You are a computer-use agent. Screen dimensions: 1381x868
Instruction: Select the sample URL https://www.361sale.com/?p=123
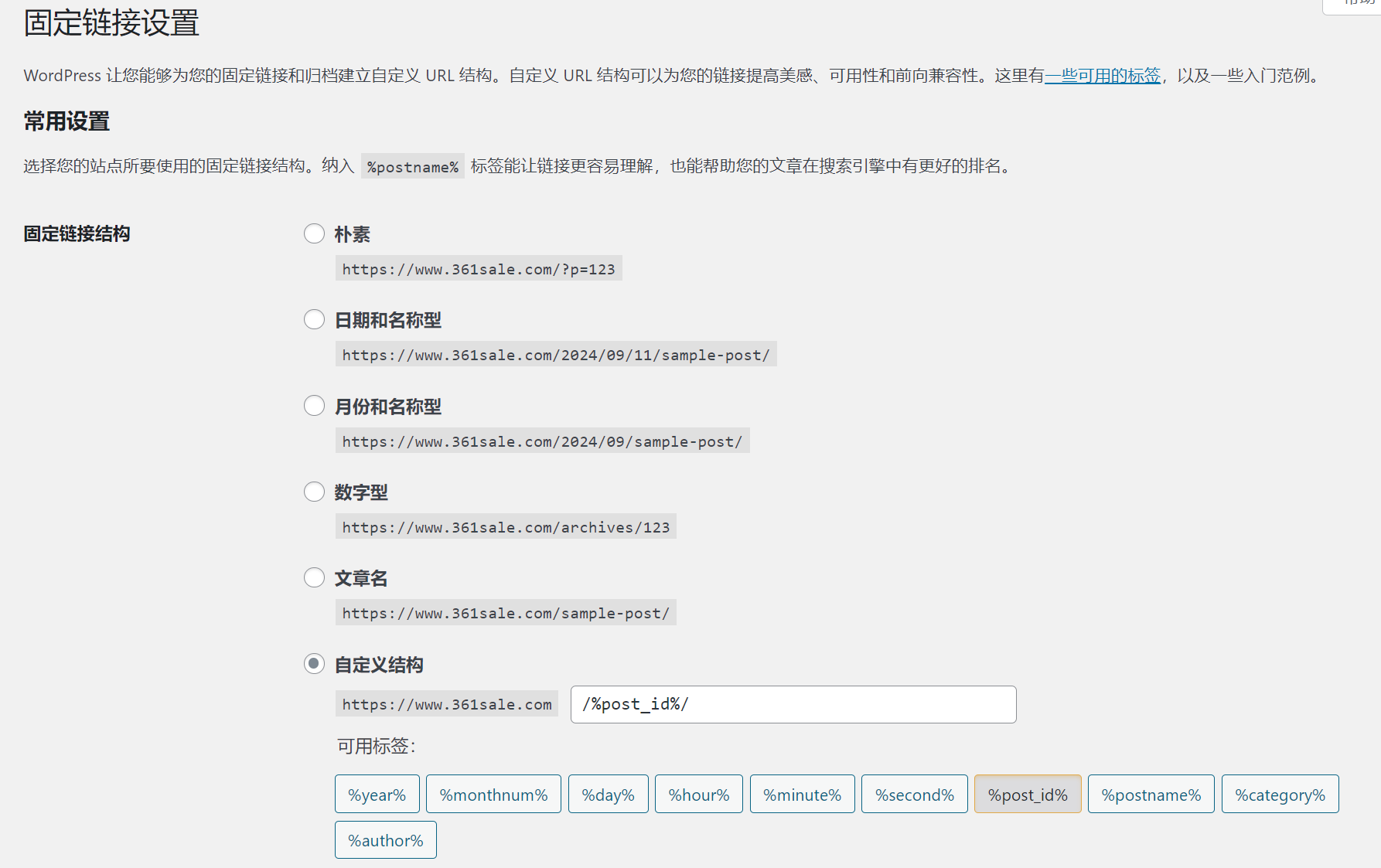478,268
